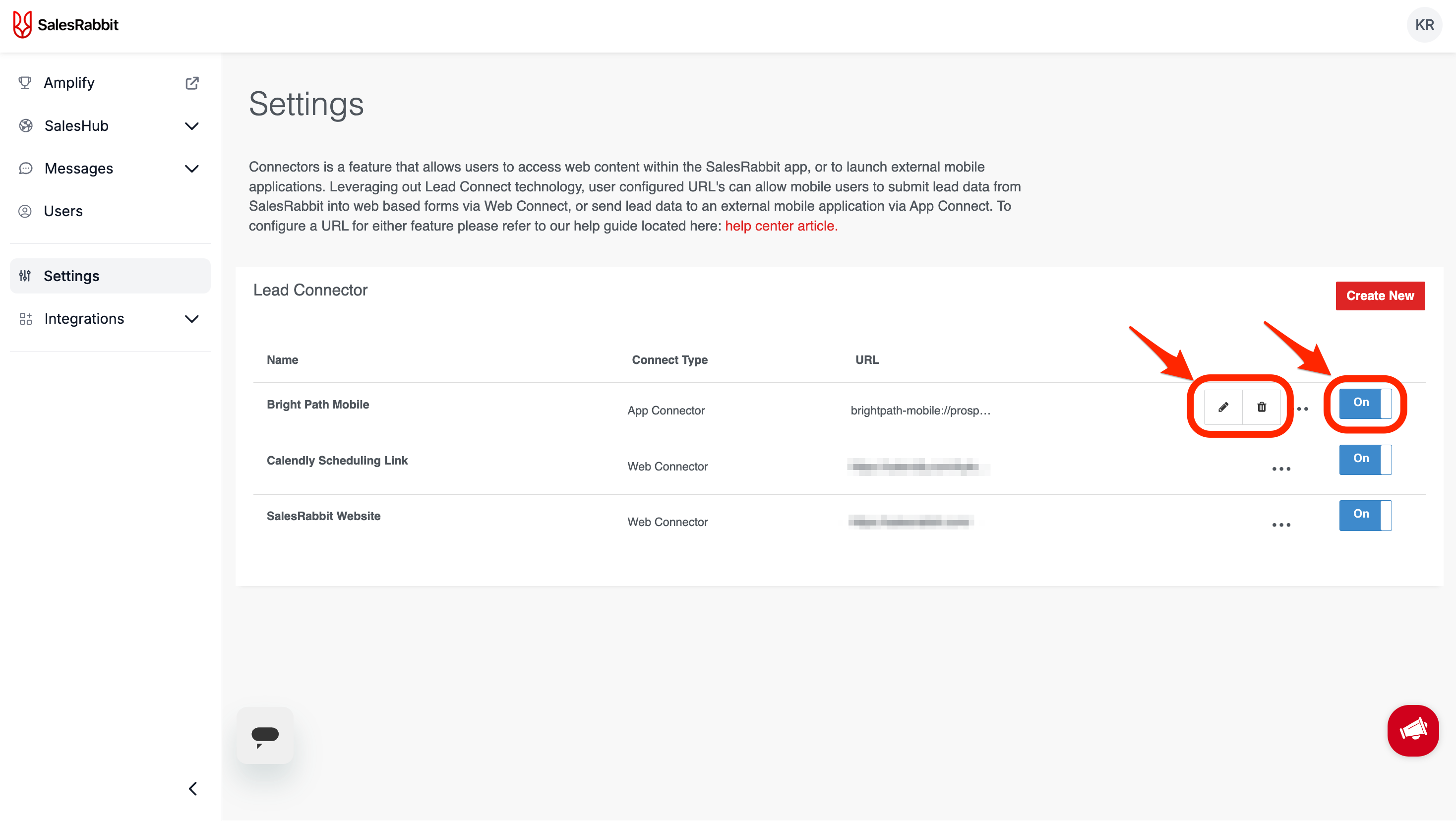Click the Create New button
Screen dimensions: 1456x821
coord(1380,295)
